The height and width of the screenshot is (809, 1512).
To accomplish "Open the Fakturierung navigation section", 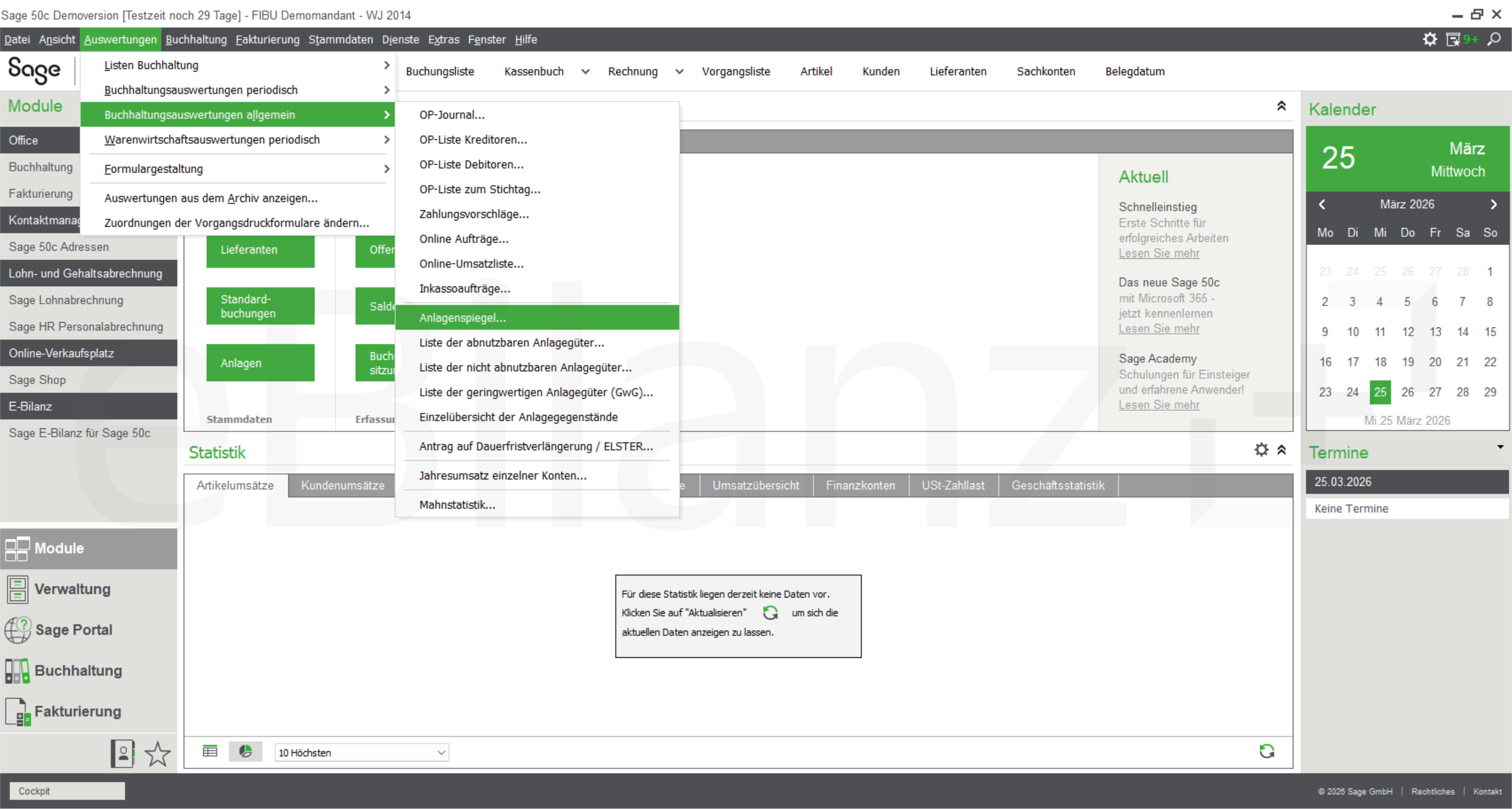I will [x=89, y=711].
